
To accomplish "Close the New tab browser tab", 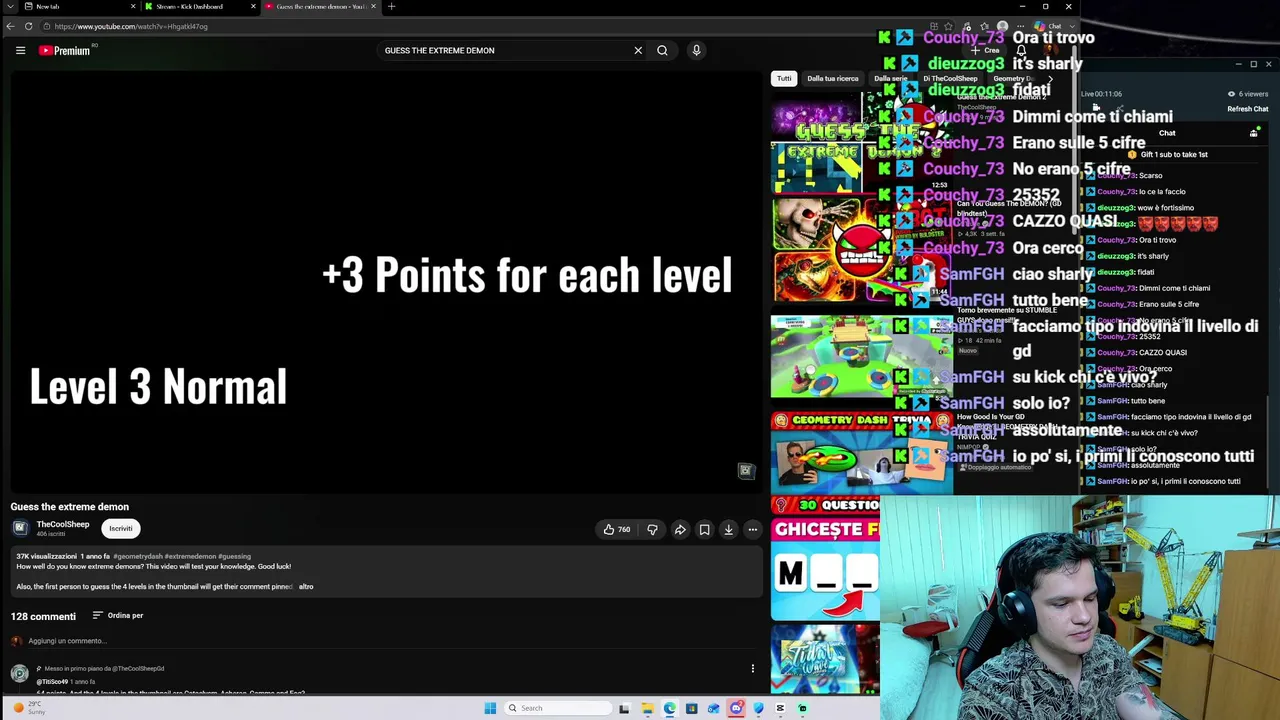I will coord(132,6).
